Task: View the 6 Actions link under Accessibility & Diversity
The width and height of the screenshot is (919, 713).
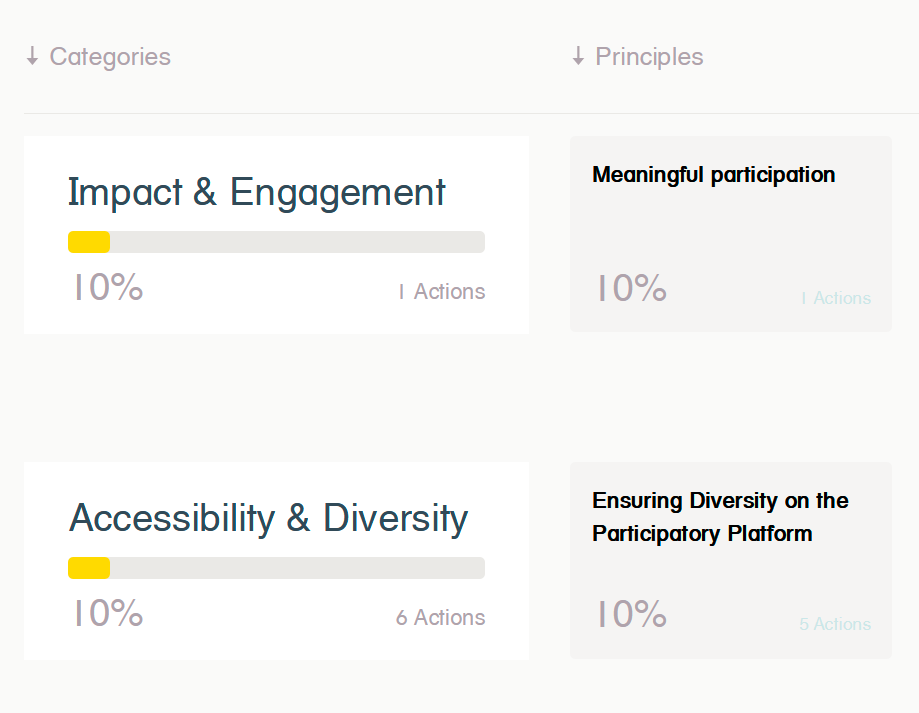Action: [x=440, y=618]
